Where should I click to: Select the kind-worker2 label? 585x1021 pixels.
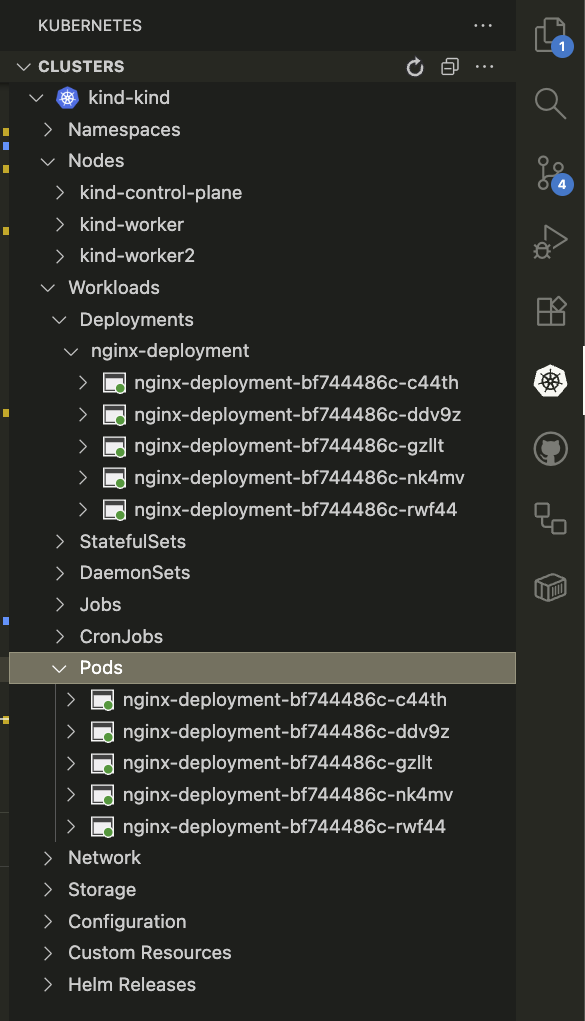click(x=137, y=256)
